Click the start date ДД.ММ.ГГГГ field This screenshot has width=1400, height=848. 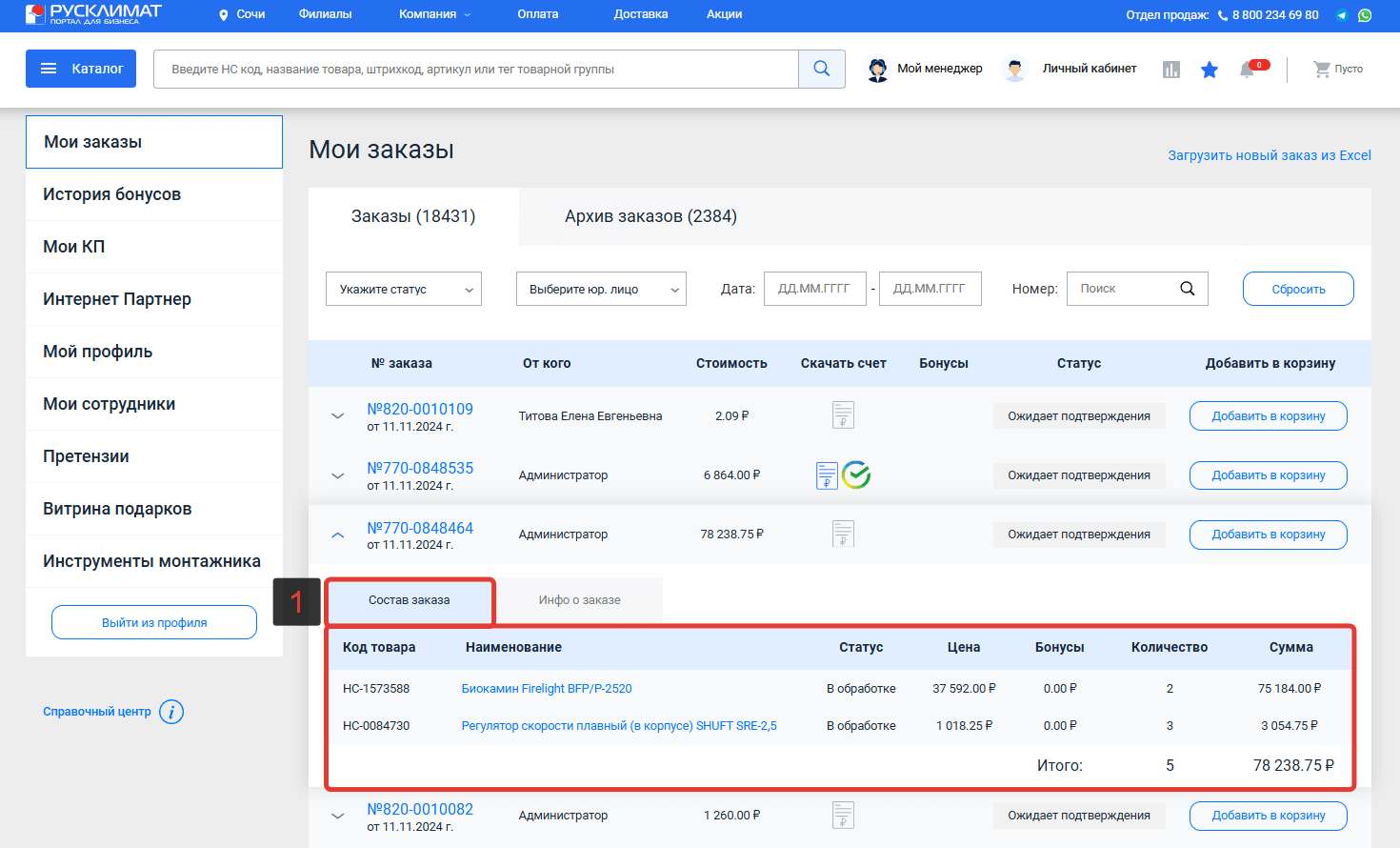click(x=814, y=289)
